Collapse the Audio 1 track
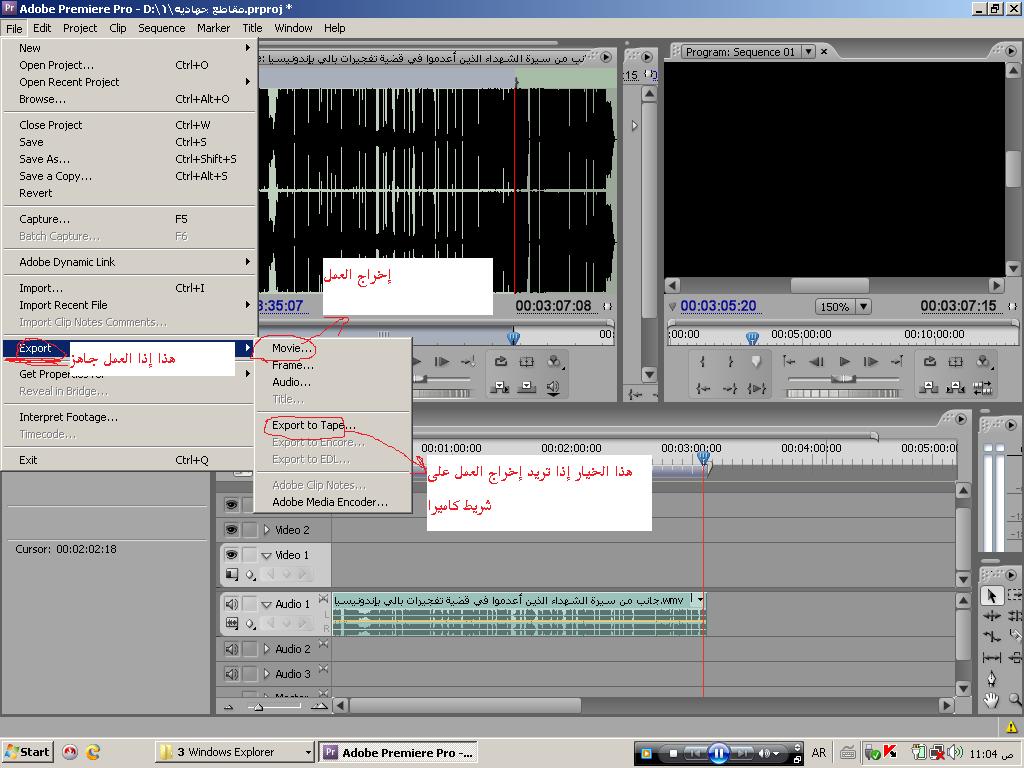 (267, 604)
